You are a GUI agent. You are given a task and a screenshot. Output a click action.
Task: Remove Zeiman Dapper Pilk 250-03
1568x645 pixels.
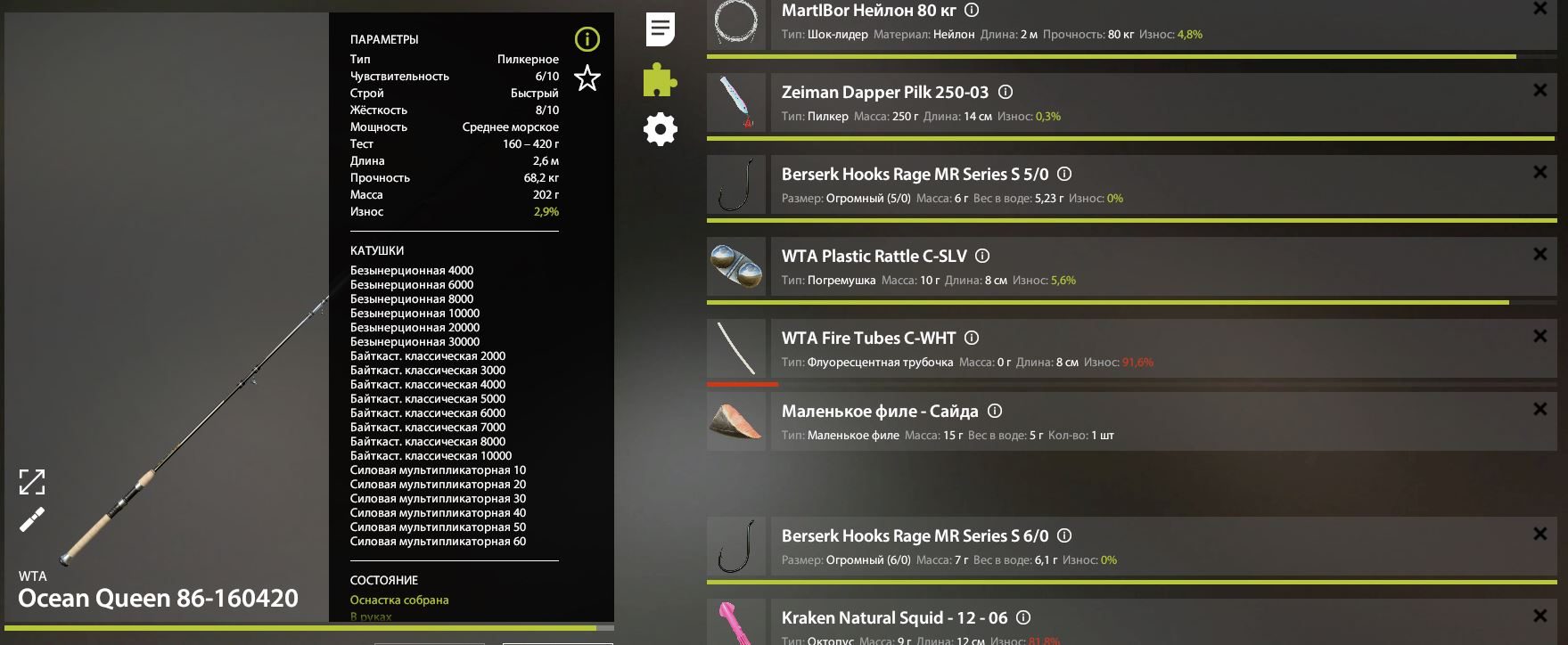tap(1539, 90)
